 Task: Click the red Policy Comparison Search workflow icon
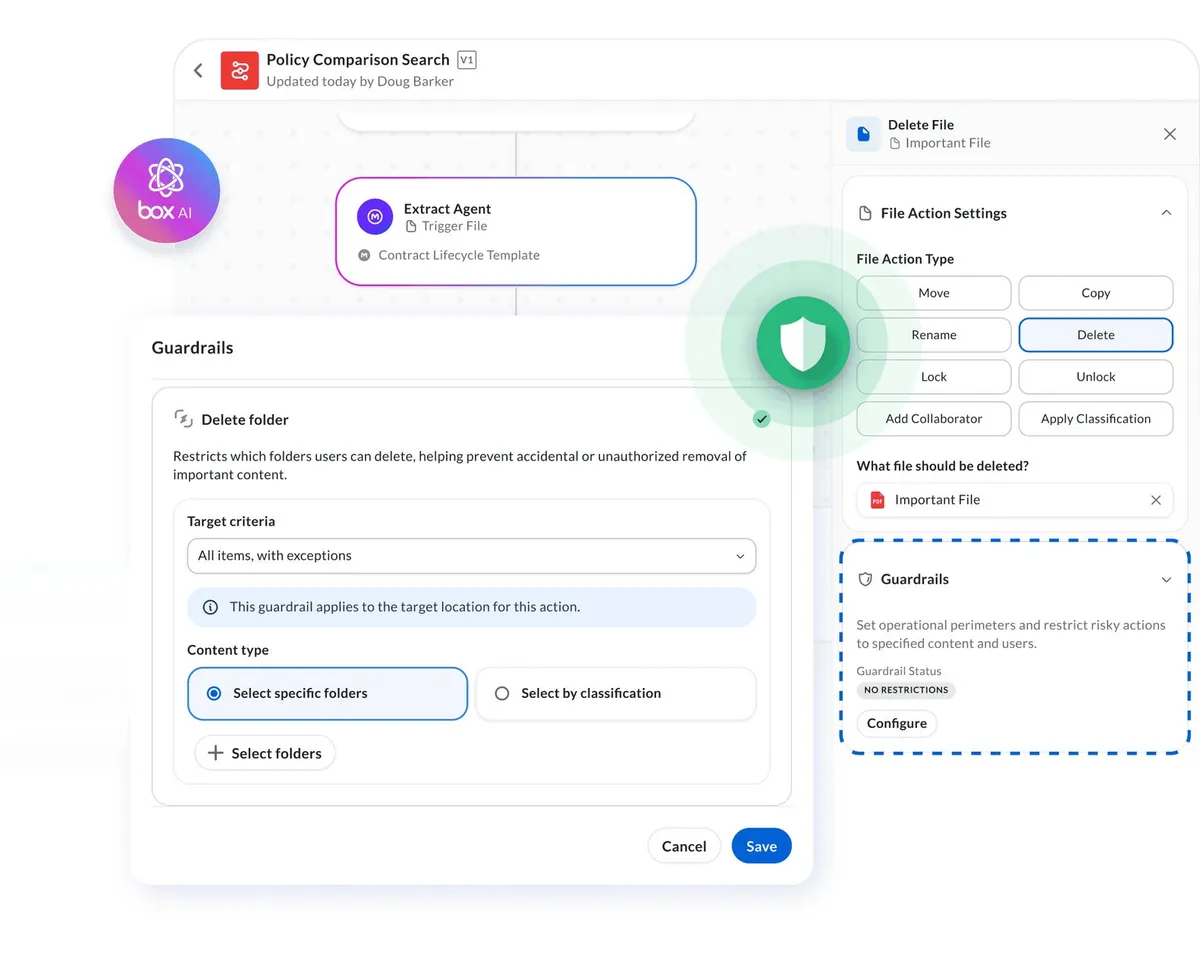coord(240,70)
